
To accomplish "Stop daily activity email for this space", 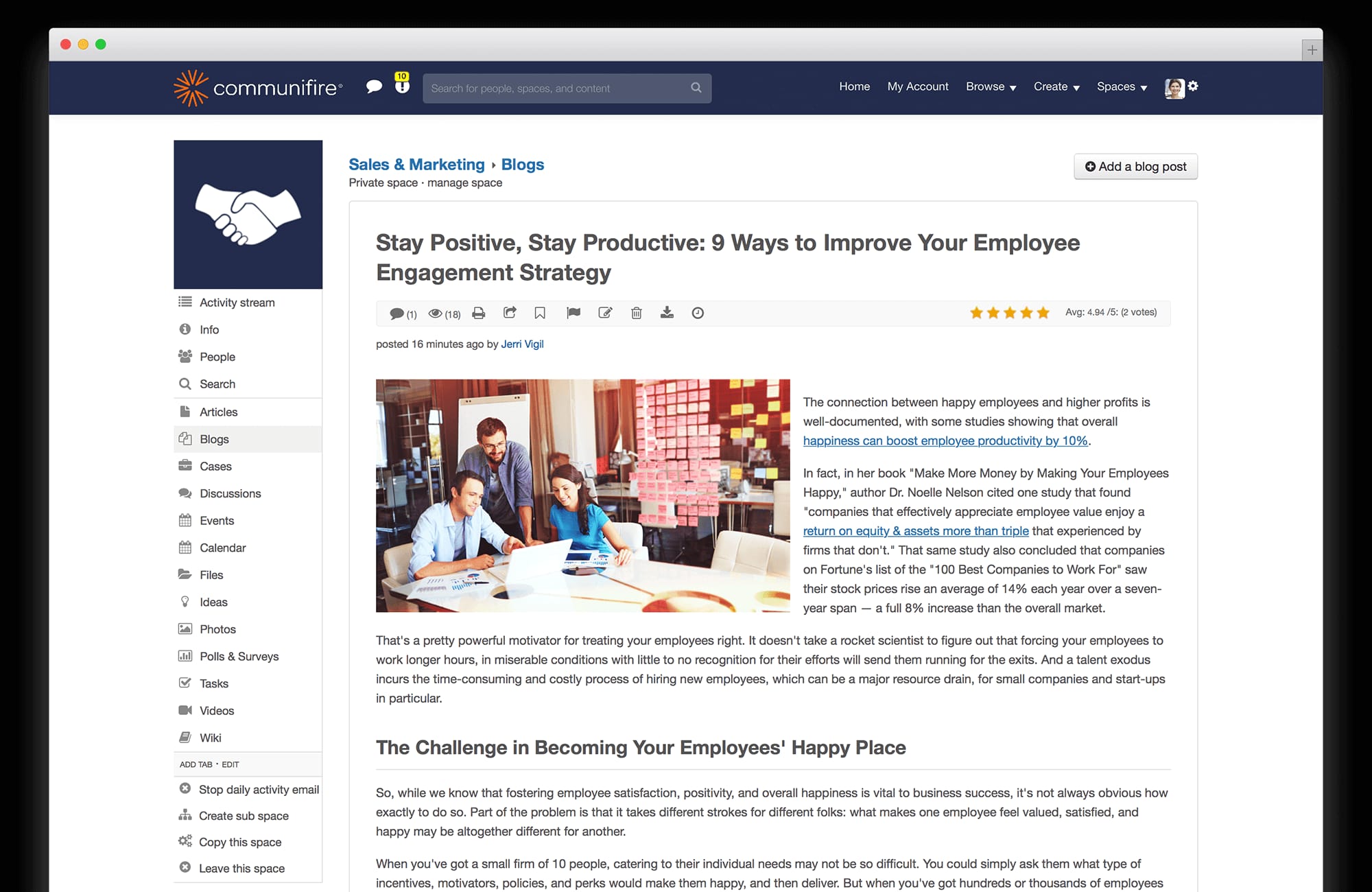I will pyautogui.click(x=259, y=789).
